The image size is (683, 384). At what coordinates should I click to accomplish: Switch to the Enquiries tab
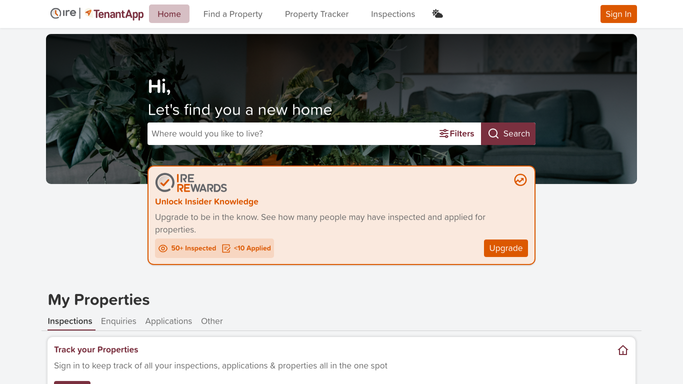(118, 321)
